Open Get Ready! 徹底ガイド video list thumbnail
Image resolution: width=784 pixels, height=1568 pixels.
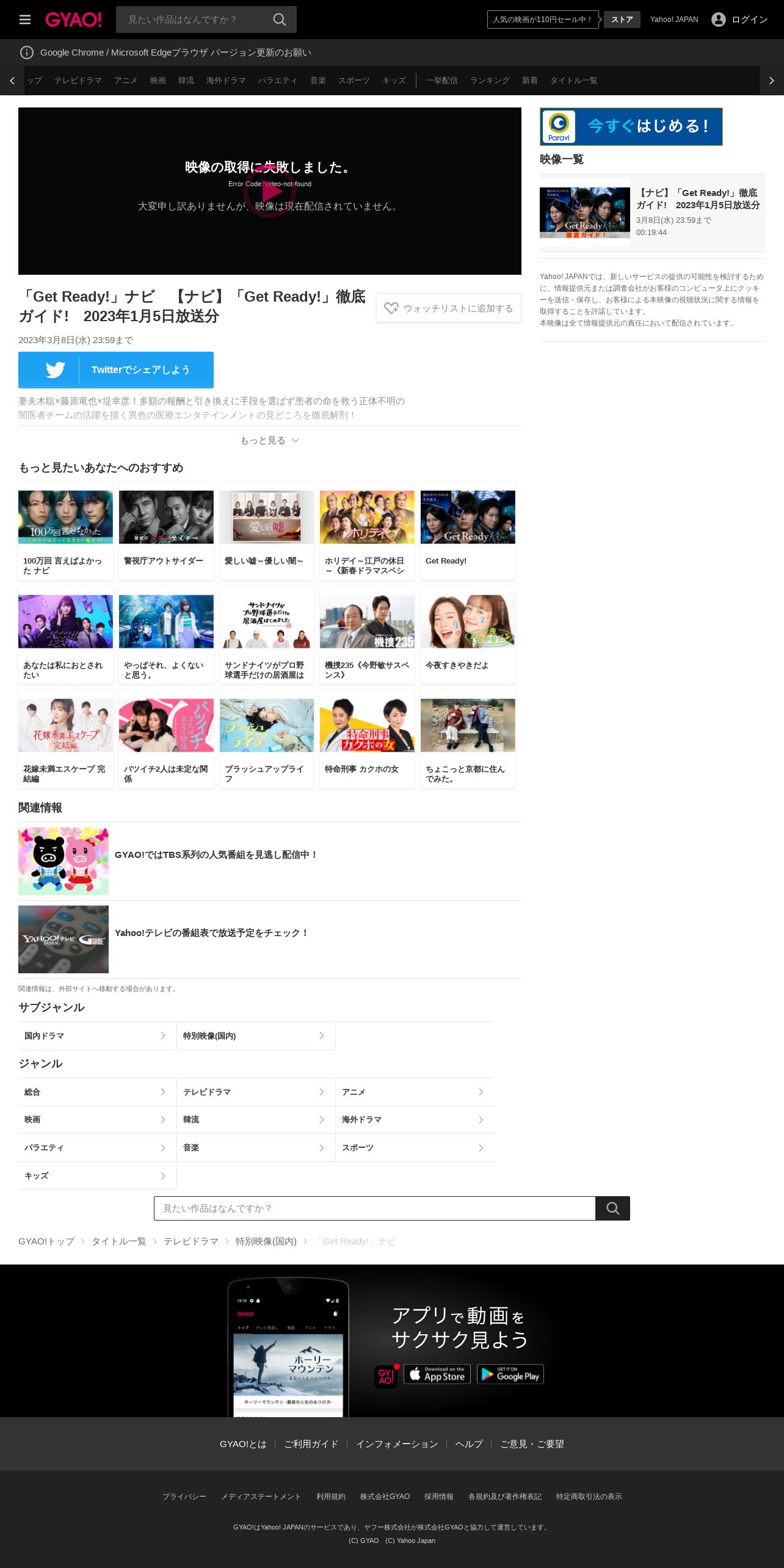pyautogui.click(x=585, y=213)
